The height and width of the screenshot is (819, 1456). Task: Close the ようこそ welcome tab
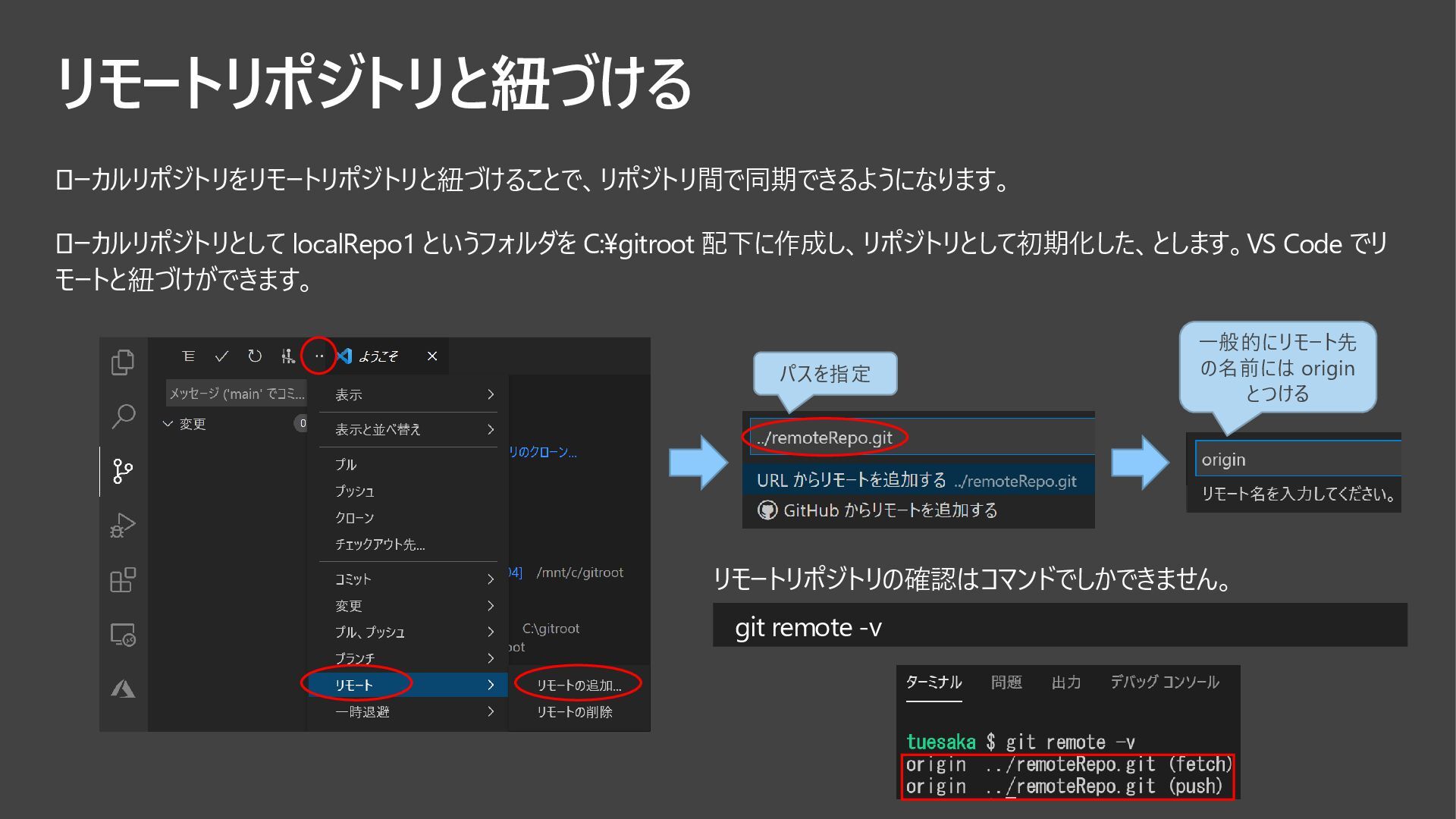point(432,356)
